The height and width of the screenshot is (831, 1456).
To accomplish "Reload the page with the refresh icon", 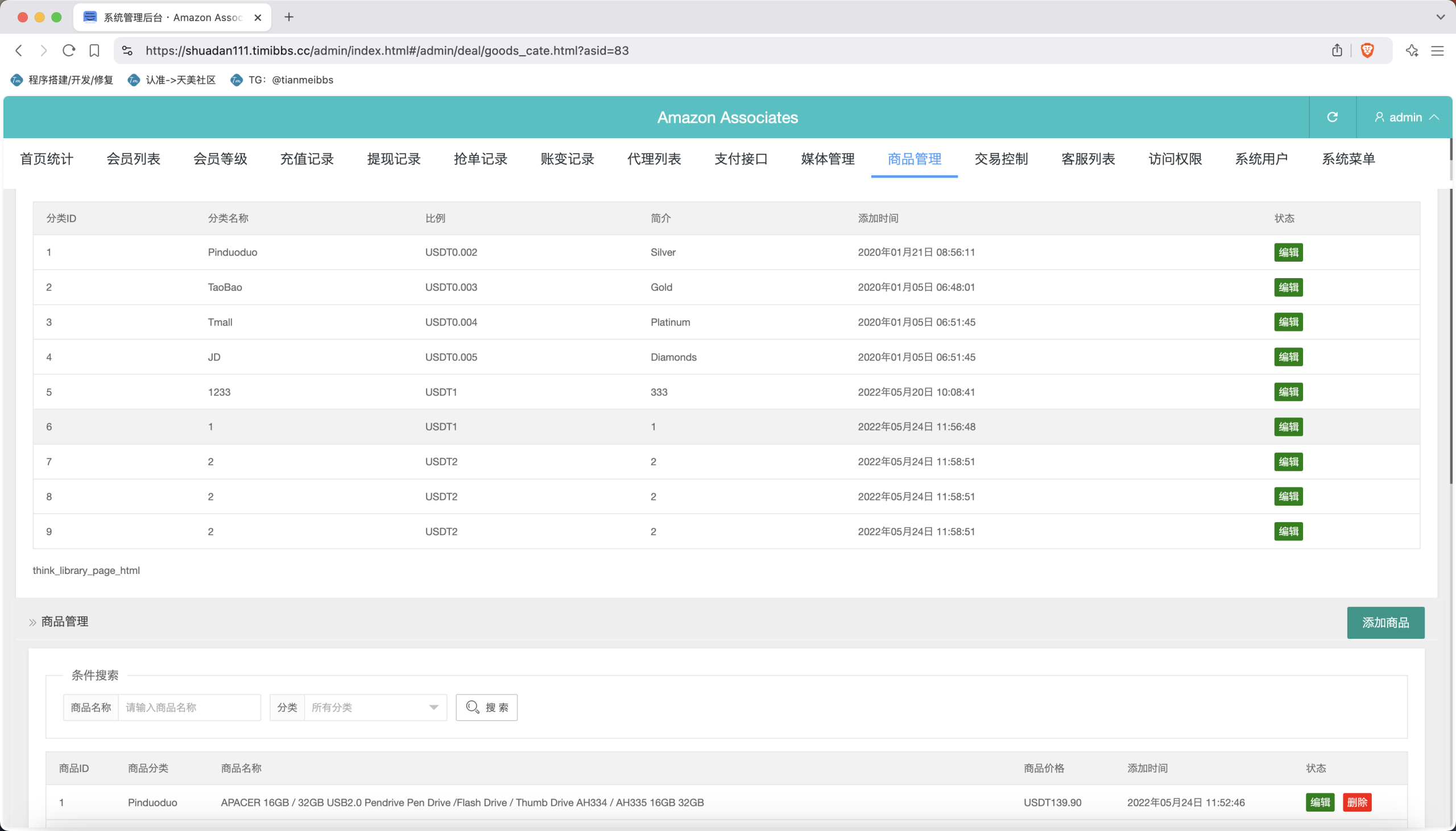I will 69,51.
